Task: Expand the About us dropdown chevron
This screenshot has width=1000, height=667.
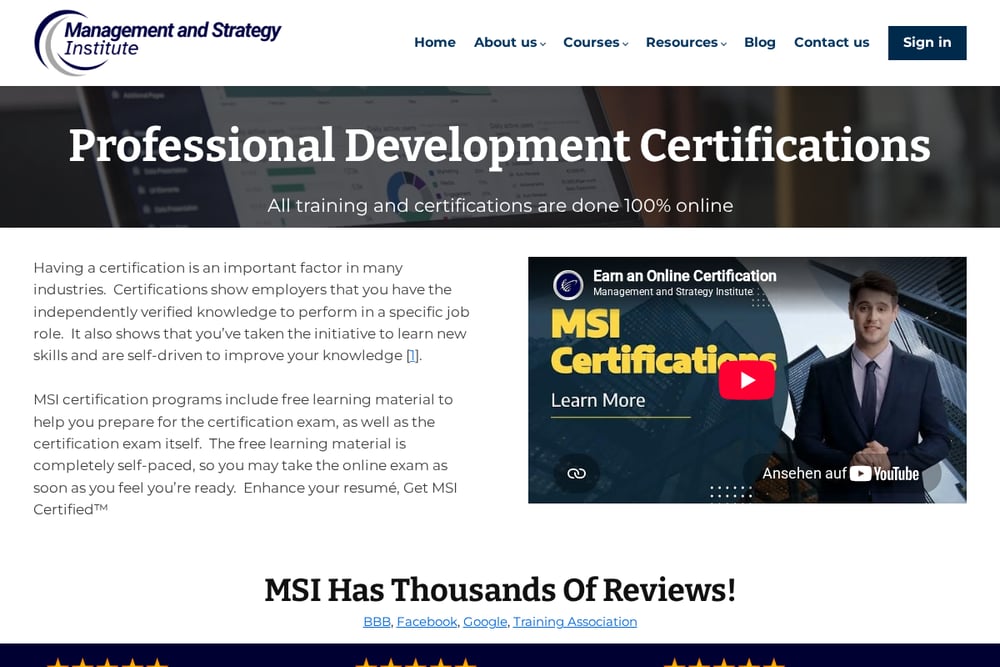Action: coord(543,44)
